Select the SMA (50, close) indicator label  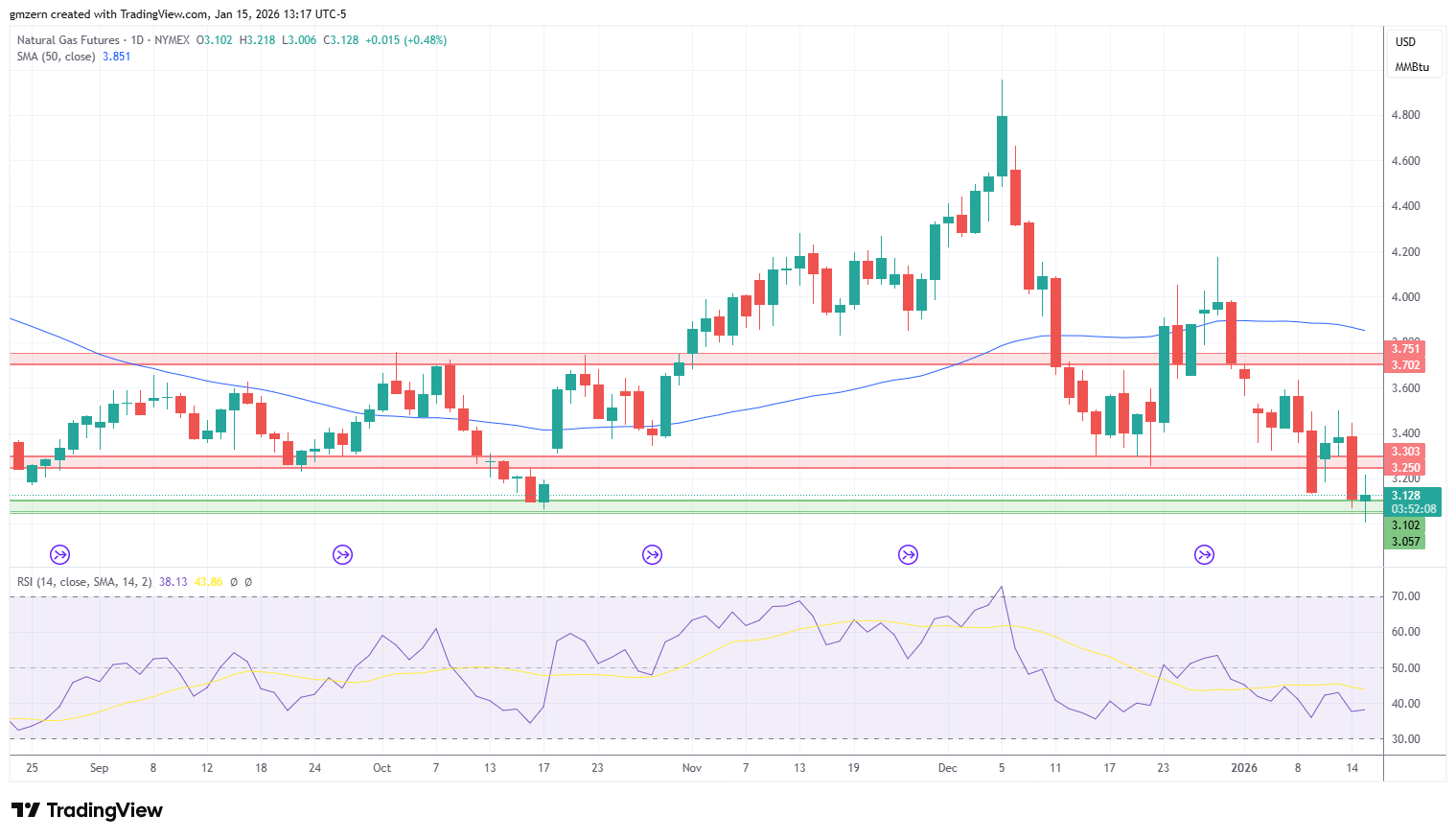point(56,57)
